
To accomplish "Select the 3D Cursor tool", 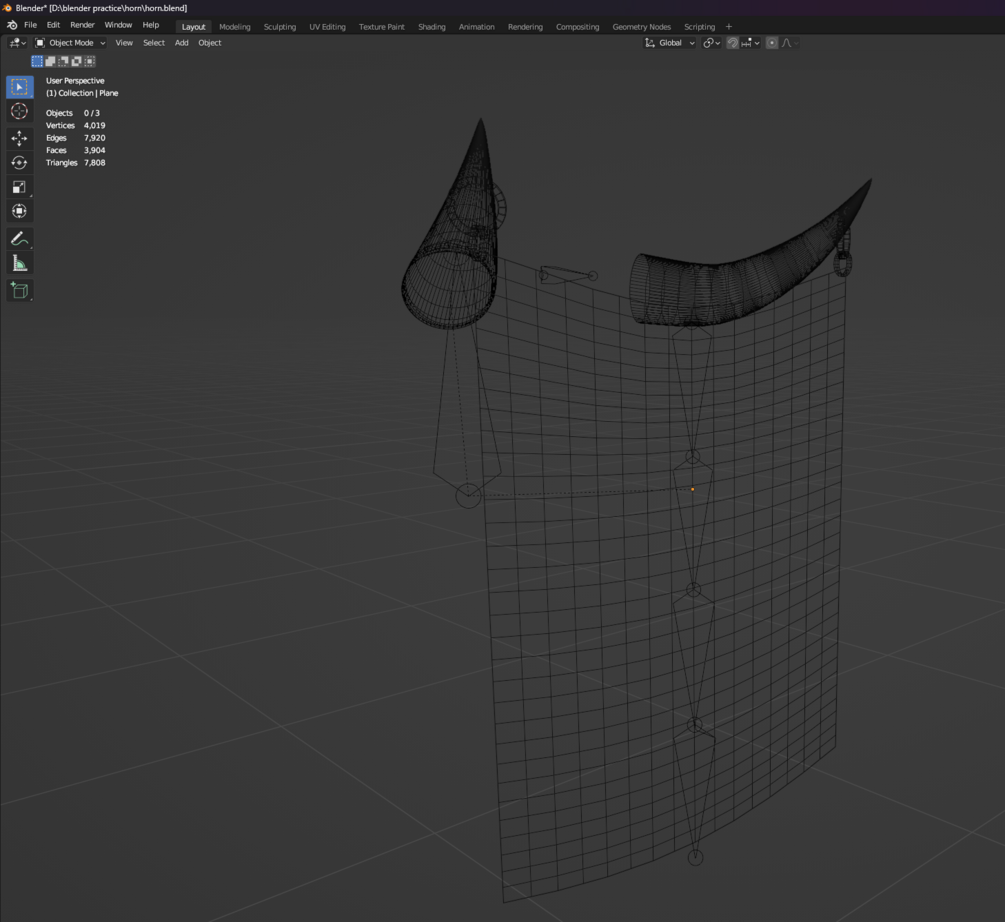I will point(19,111).
